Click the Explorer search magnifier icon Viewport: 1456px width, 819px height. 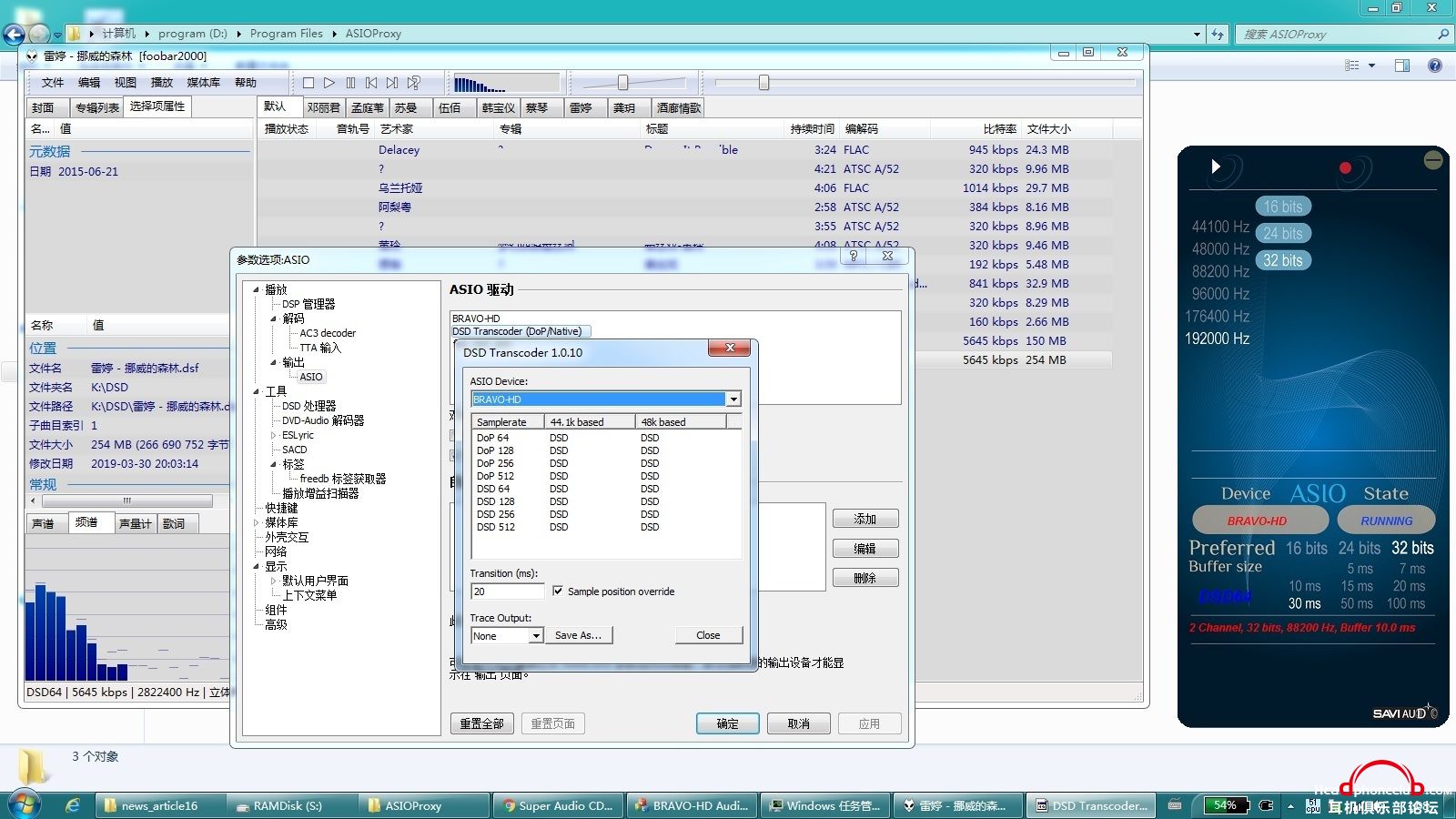click(x=1442, y=34)
